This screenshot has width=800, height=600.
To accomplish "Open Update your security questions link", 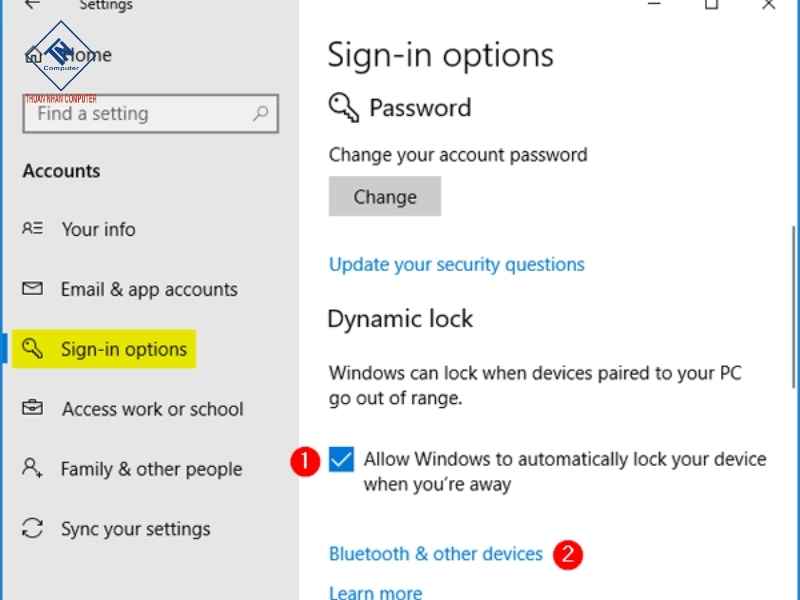I will pyautogui.click(x=456, y=265).
